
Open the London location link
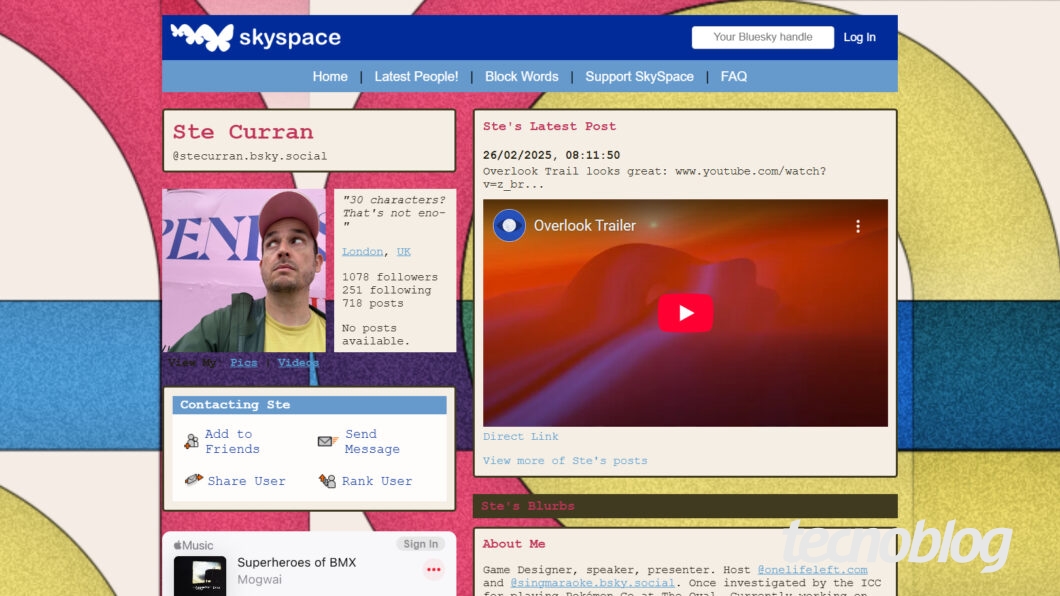click(362, 251)
